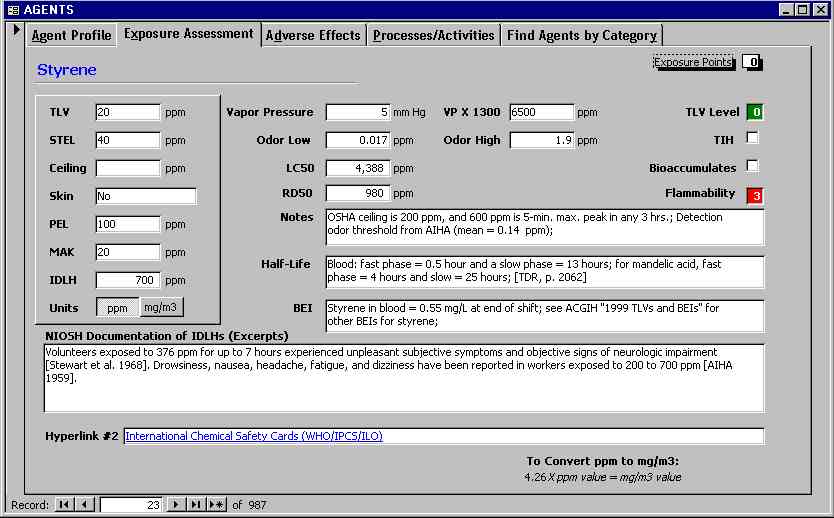
Task: Switch units to mg/m3
Action: coord(162,308)
